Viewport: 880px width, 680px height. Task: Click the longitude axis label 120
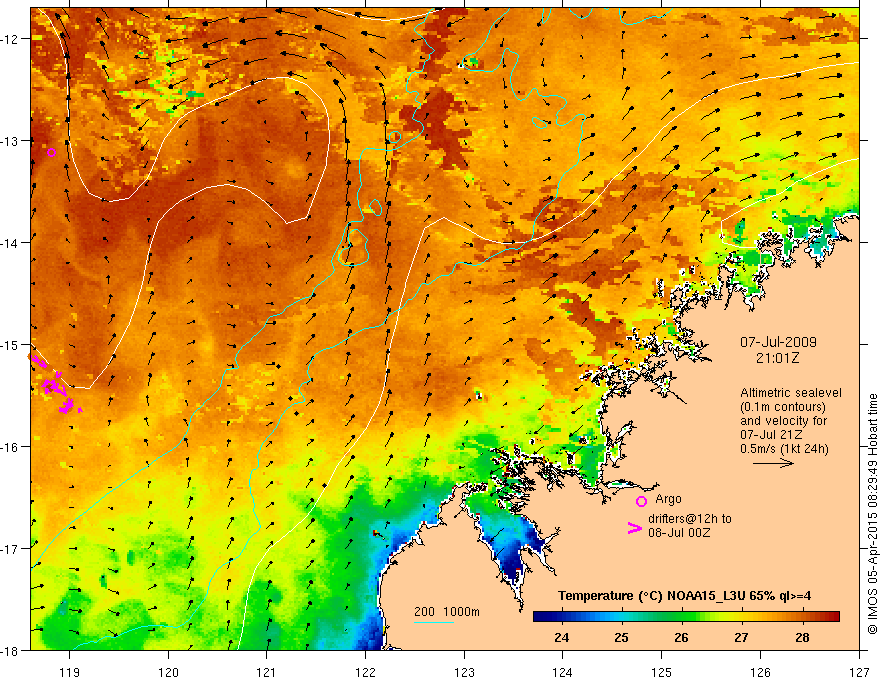point(168,672)
